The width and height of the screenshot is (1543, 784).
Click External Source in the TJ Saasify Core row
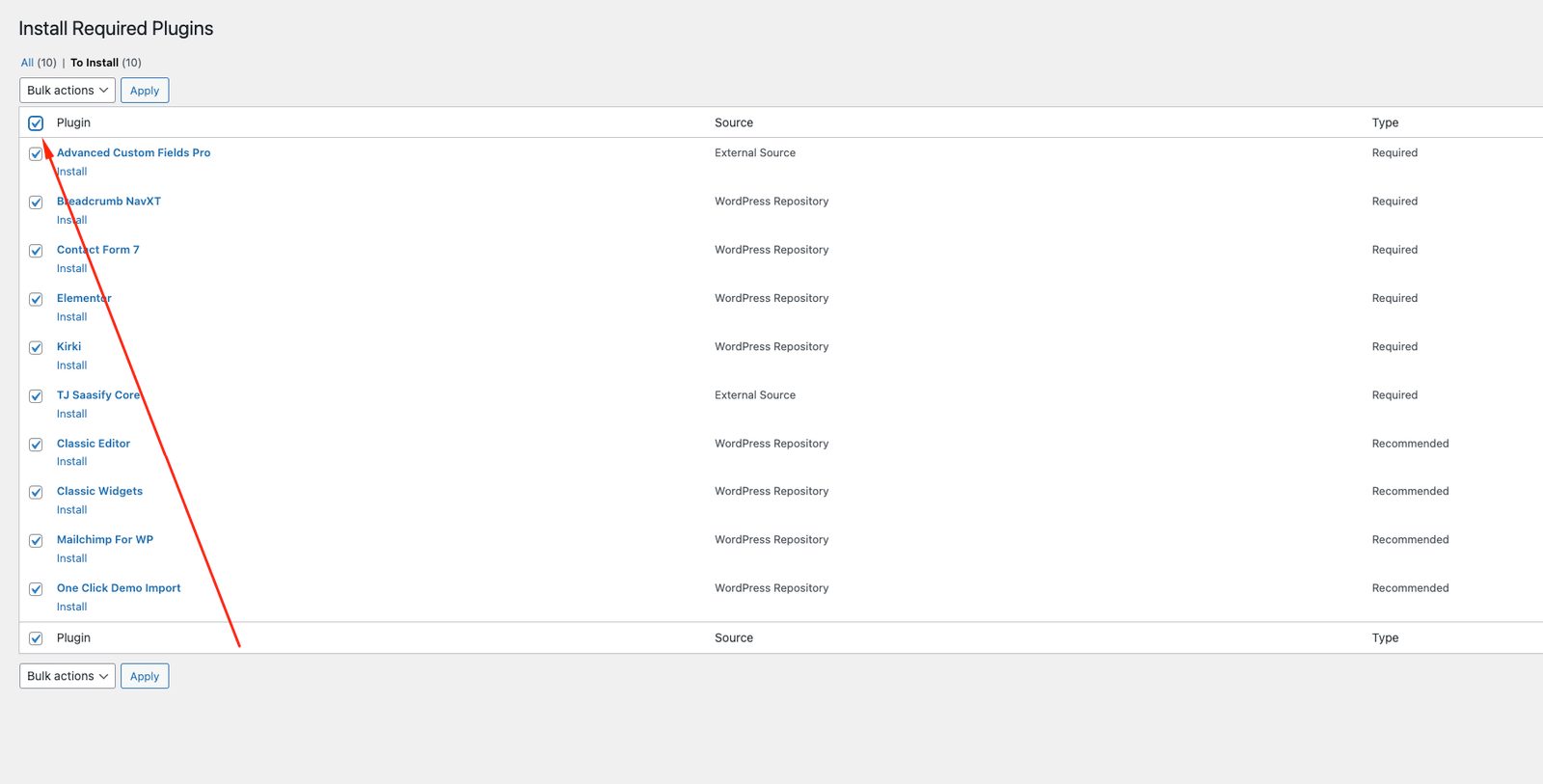click(755, 395)
